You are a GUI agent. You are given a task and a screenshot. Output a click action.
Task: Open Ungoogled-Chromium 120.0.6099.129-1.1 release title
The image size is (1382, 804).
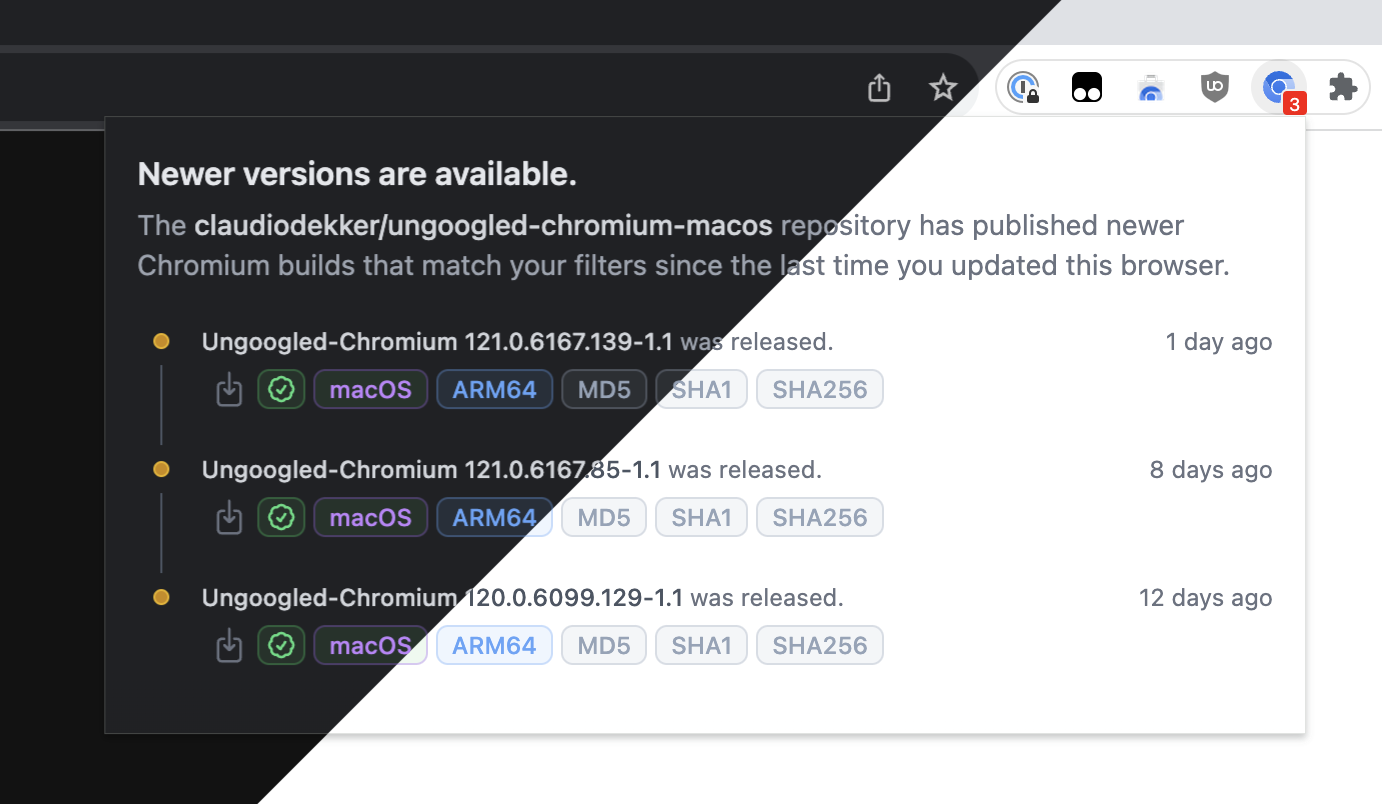pos(443,598)
